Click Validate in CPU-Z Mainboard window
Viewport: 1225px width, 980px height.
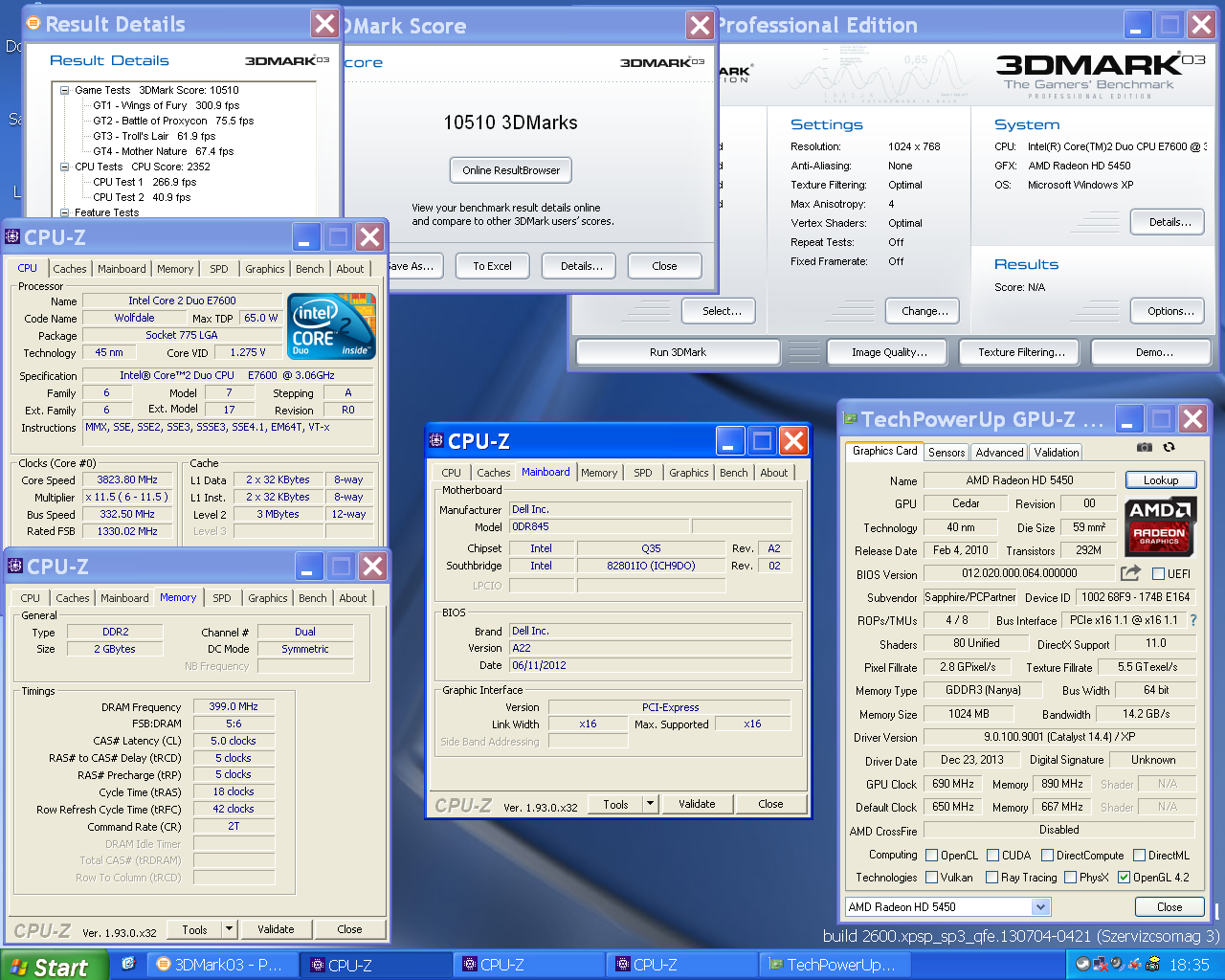pyautogui.click(x=697, y=804)
